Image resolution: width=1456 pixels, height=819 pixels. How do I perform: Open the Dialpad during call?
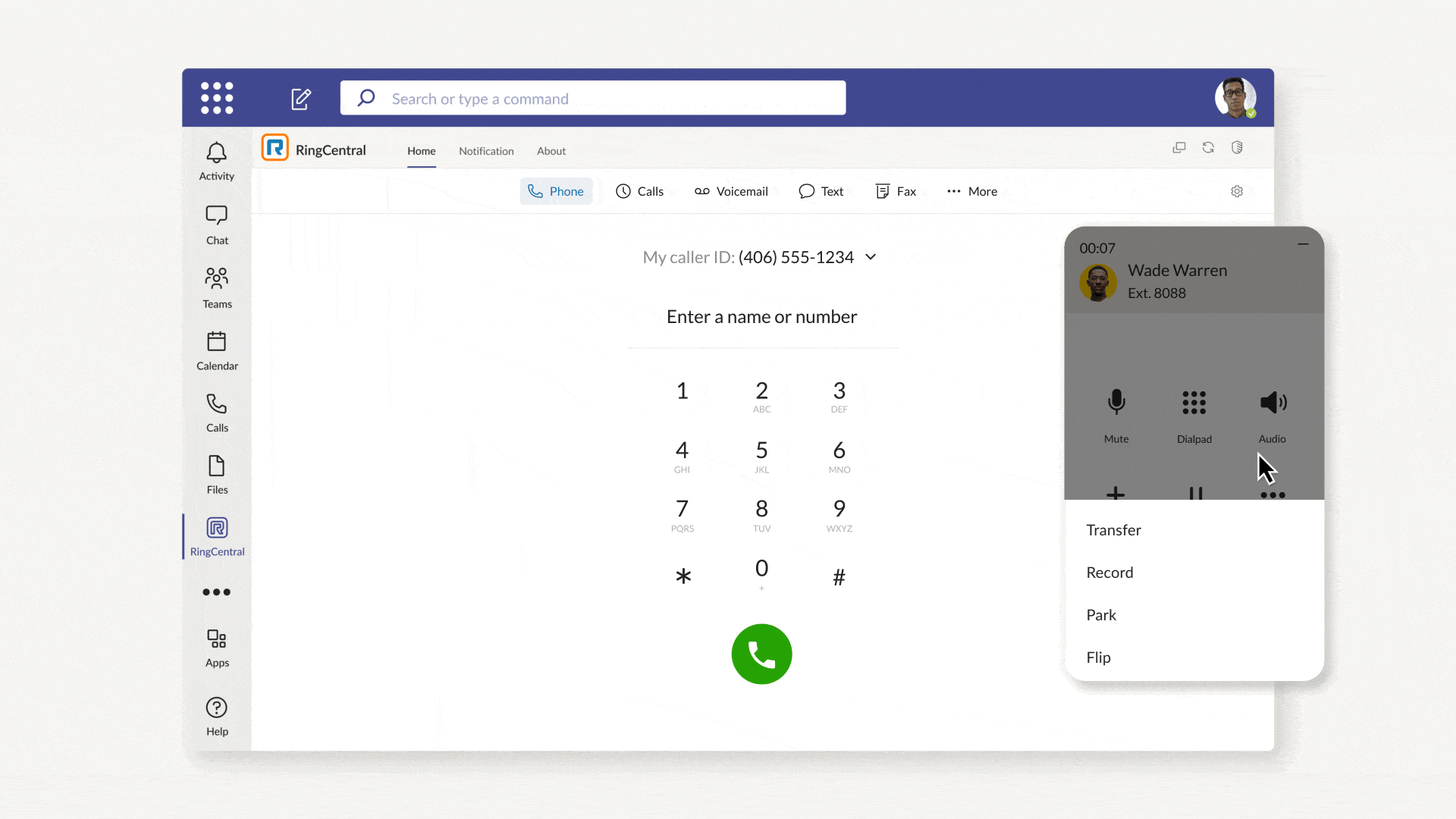(x=1194, y=413)
